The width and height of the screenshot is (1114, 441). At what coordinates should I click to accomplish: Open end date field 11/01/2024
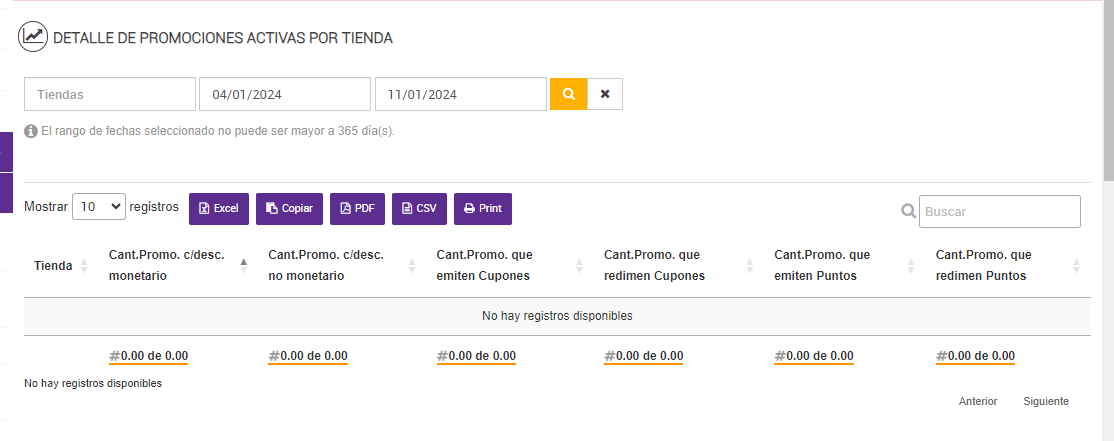coord(461,94)
